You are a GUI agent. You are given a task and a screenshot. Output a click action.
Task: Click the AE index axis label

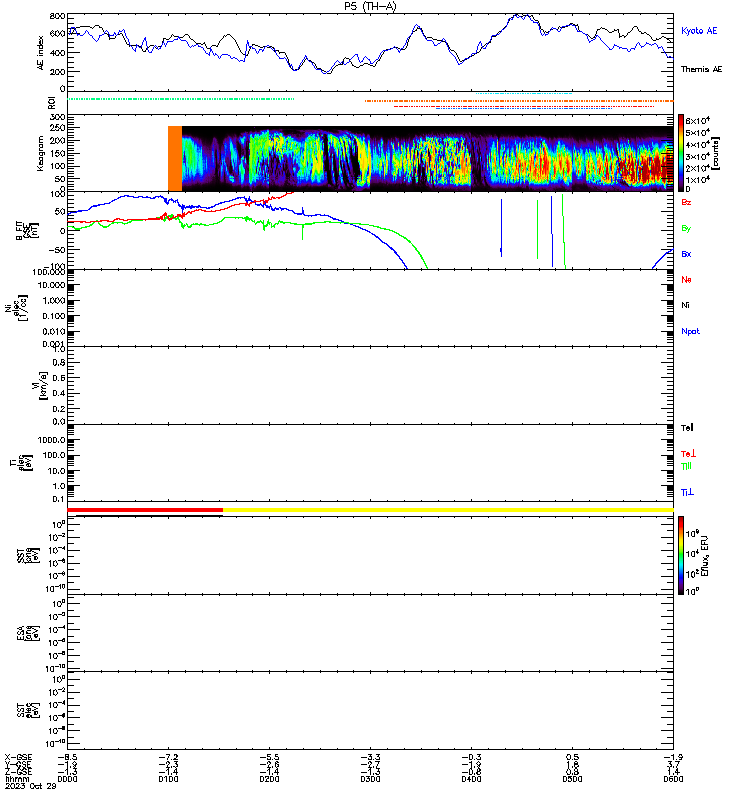40,53
